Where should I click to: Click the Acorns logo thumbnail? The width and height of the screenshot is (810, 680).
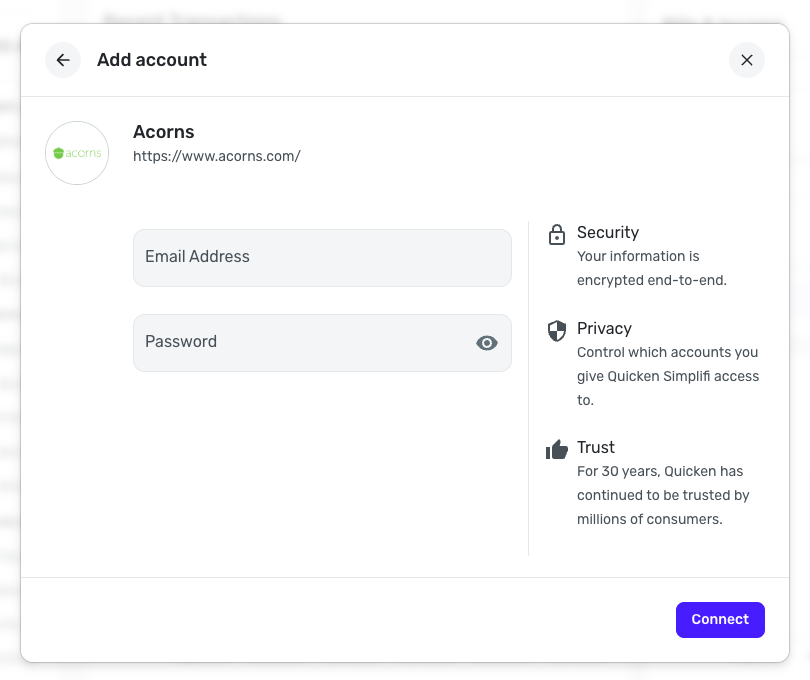77,153
